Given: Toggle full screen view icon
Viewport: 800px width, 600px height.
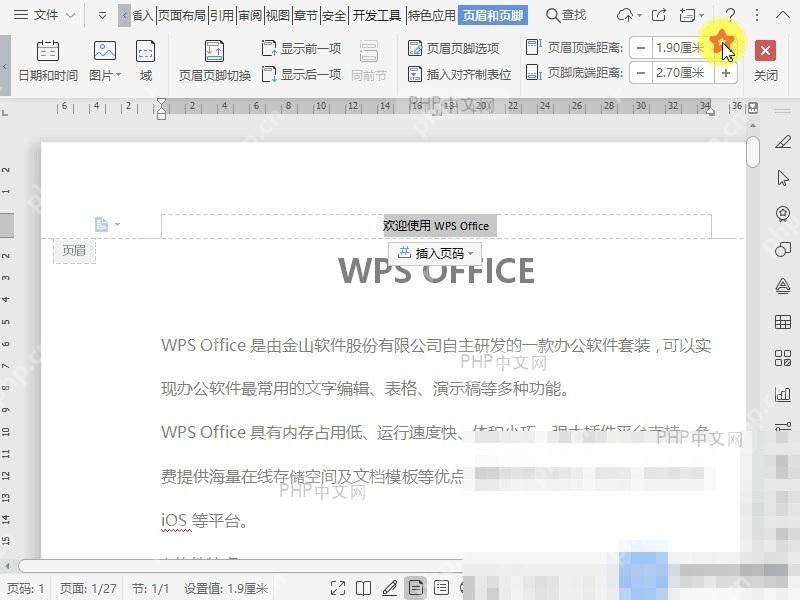Looking at the screenshot, I should (x=338, y=588).
